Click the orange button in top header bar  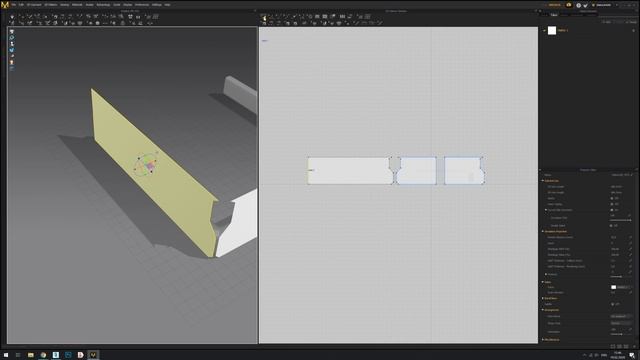pyautogui.click(x=554, y=5)
